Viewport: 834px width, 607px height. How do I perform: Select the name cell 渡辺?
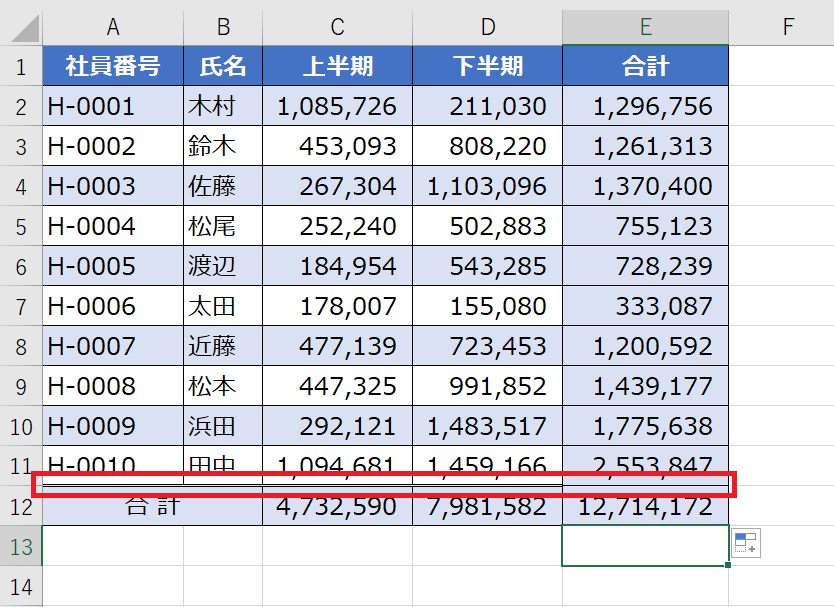point(223,266)
